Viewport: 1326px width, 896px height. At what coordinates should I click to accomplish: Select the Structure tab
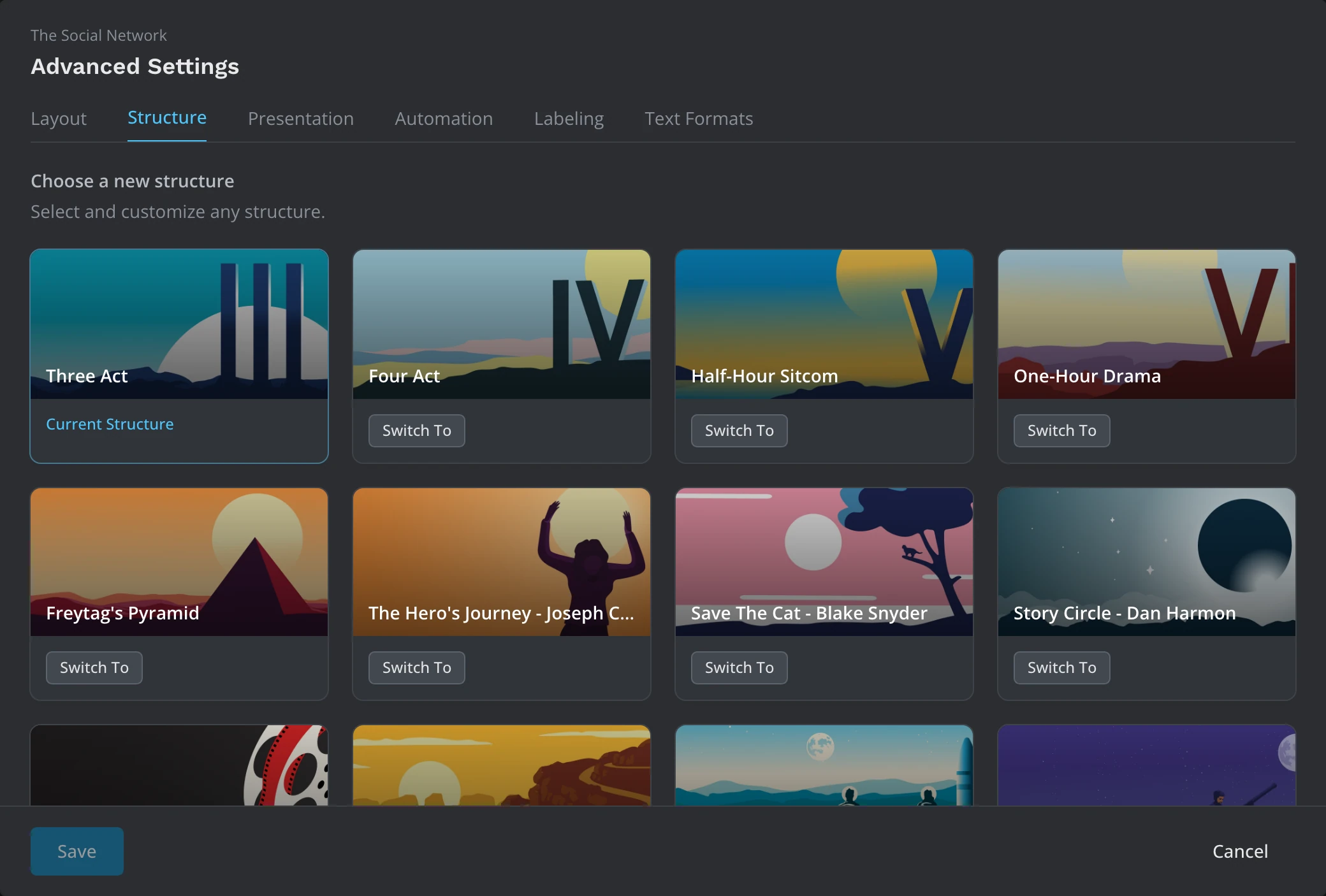click(x=167, y=118)
